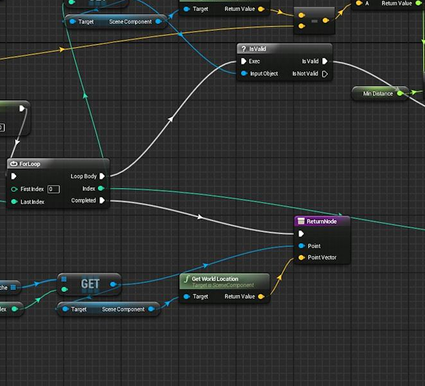This screenshot has width=425, height=386.
Task: Select the Min Distance variable node
Action: (x=380, y=93)
